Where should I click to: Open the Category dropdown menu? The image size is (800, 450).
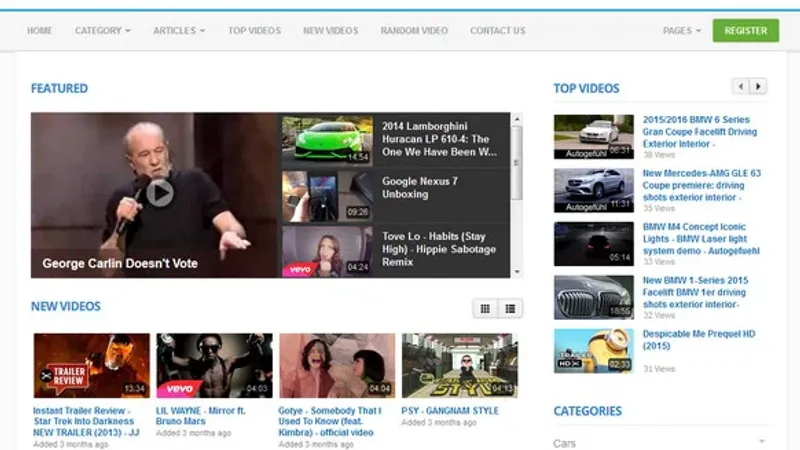(103, 31)
